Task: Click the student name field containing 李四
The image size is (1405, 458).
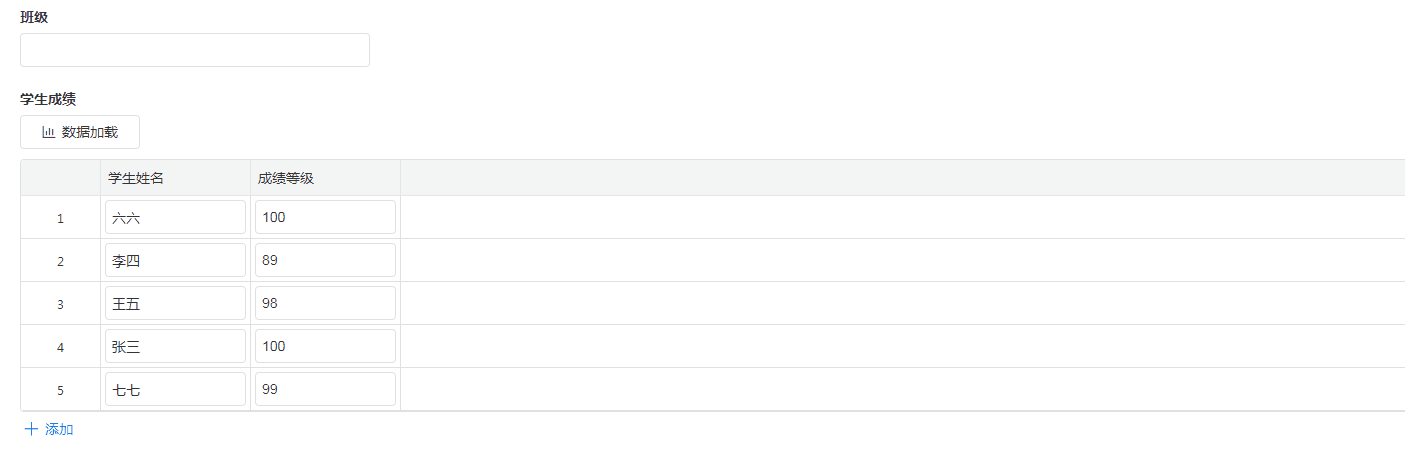Action: pyautogui.click(x=175, y=260)
